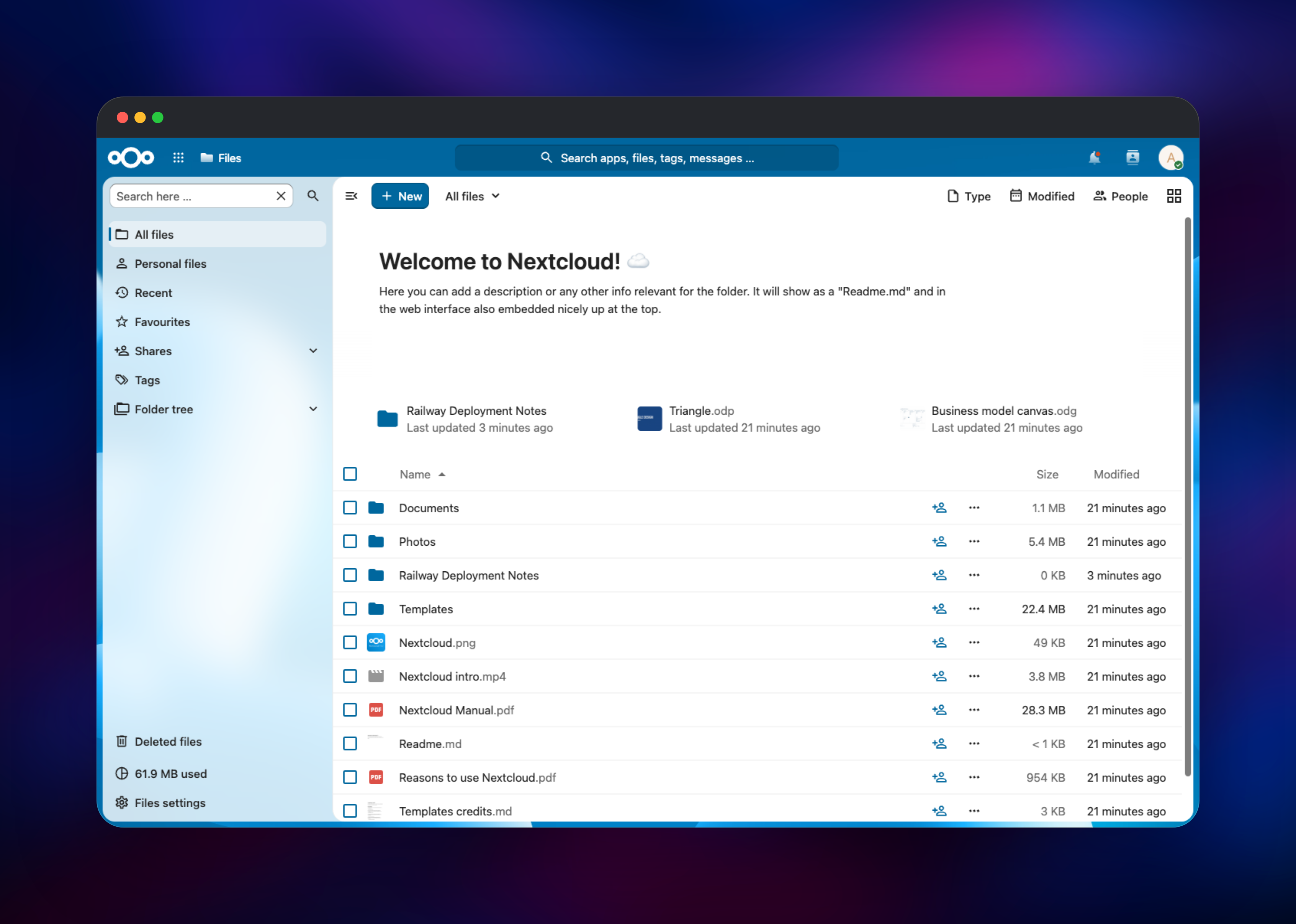The height and width of the screenshot is (924, 1296).
Task: Sort by Size column header
Action: point(1047,474)
